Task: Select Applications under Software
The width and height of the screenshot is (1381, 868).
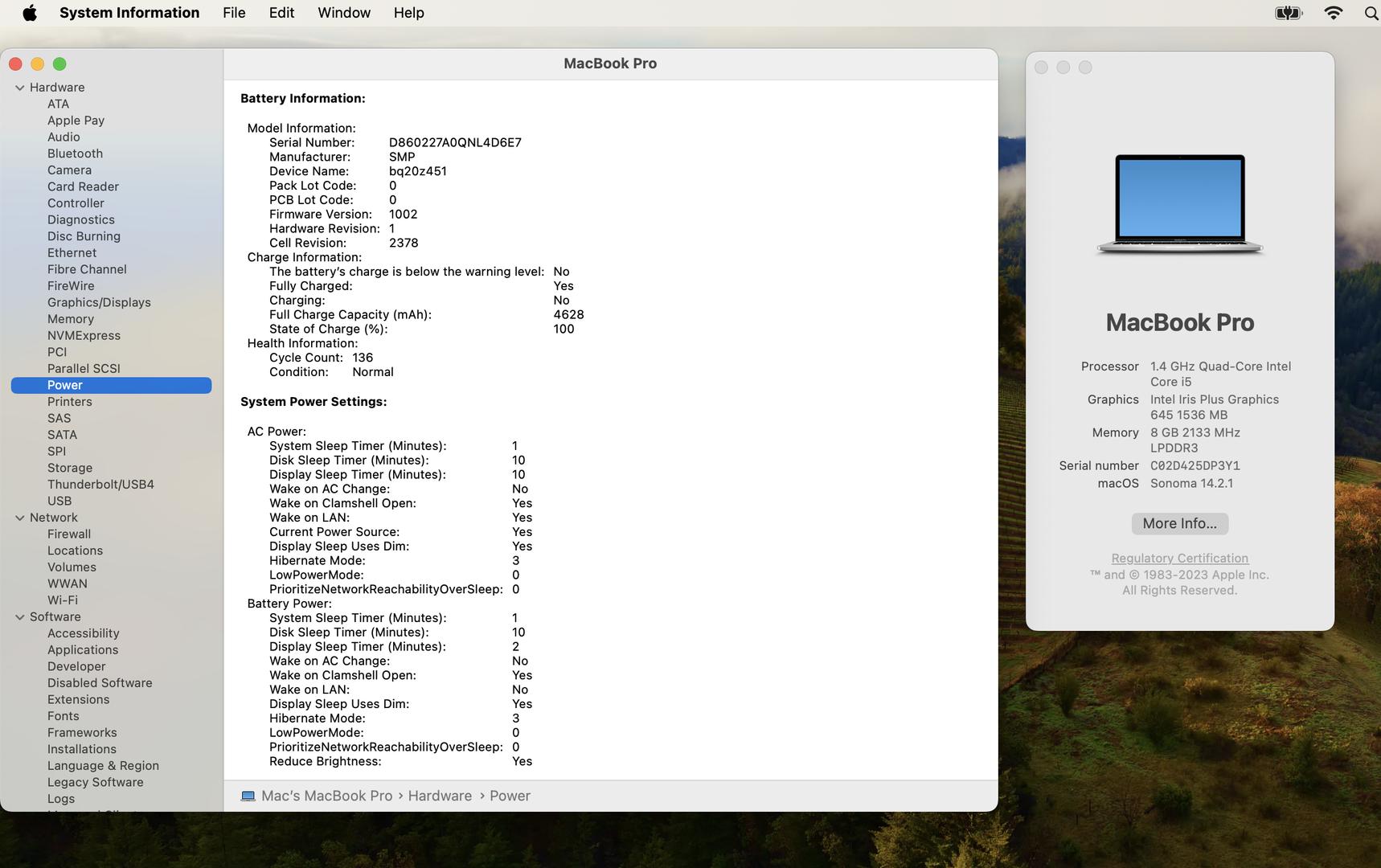Action: (83, 650)
